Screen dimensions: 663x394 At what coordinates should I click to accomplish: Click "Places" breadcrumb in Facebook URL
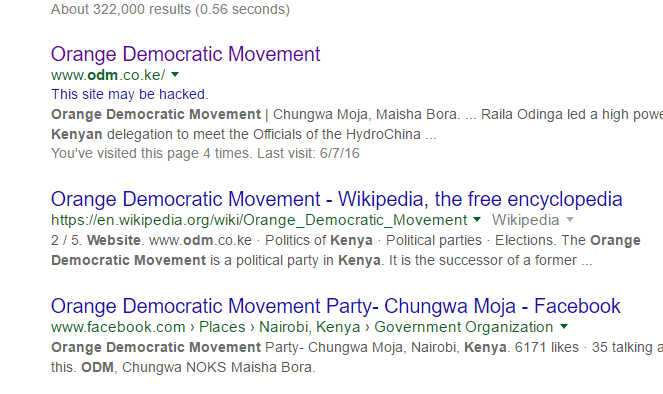coord(222,327)
